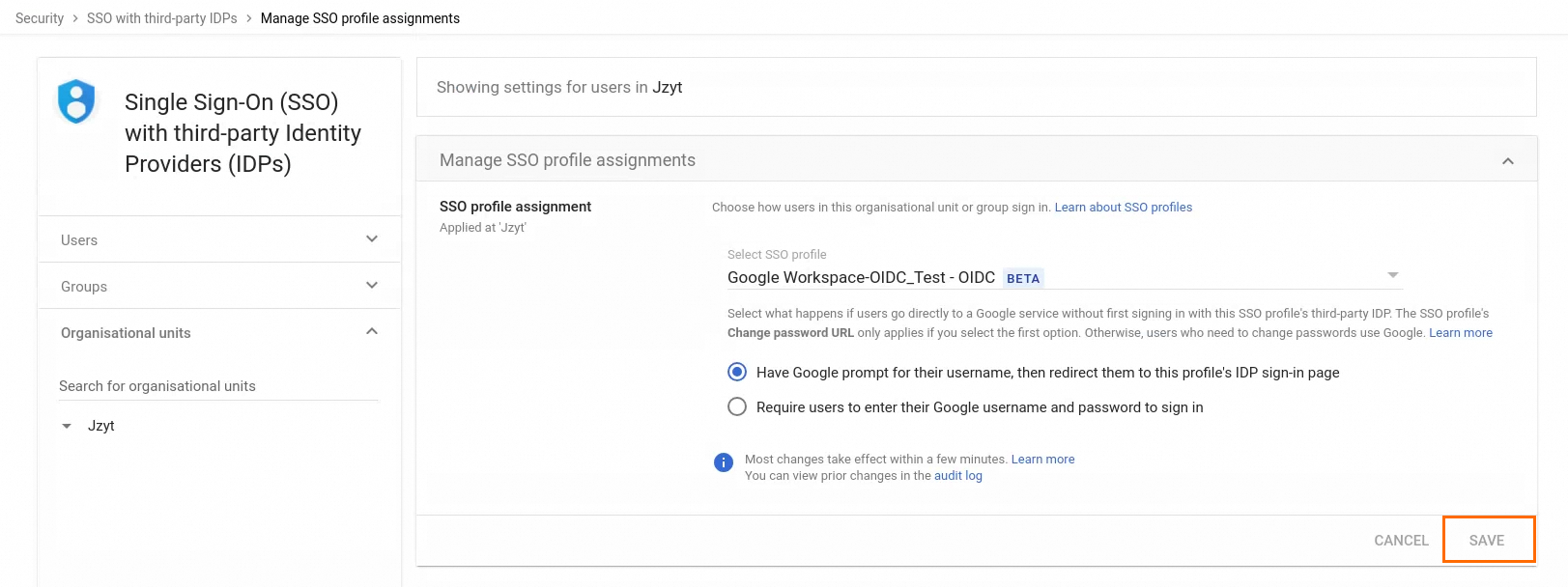Click Manage SSO profile assignments breadcrumb
Image resolution: width=1568 pixels, height=587 pixels.
360,18
